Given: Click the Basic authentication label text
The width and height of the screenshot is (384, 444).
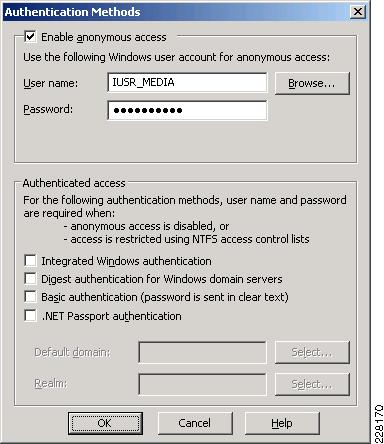Looking at the screenshot, I should (165, 297).
